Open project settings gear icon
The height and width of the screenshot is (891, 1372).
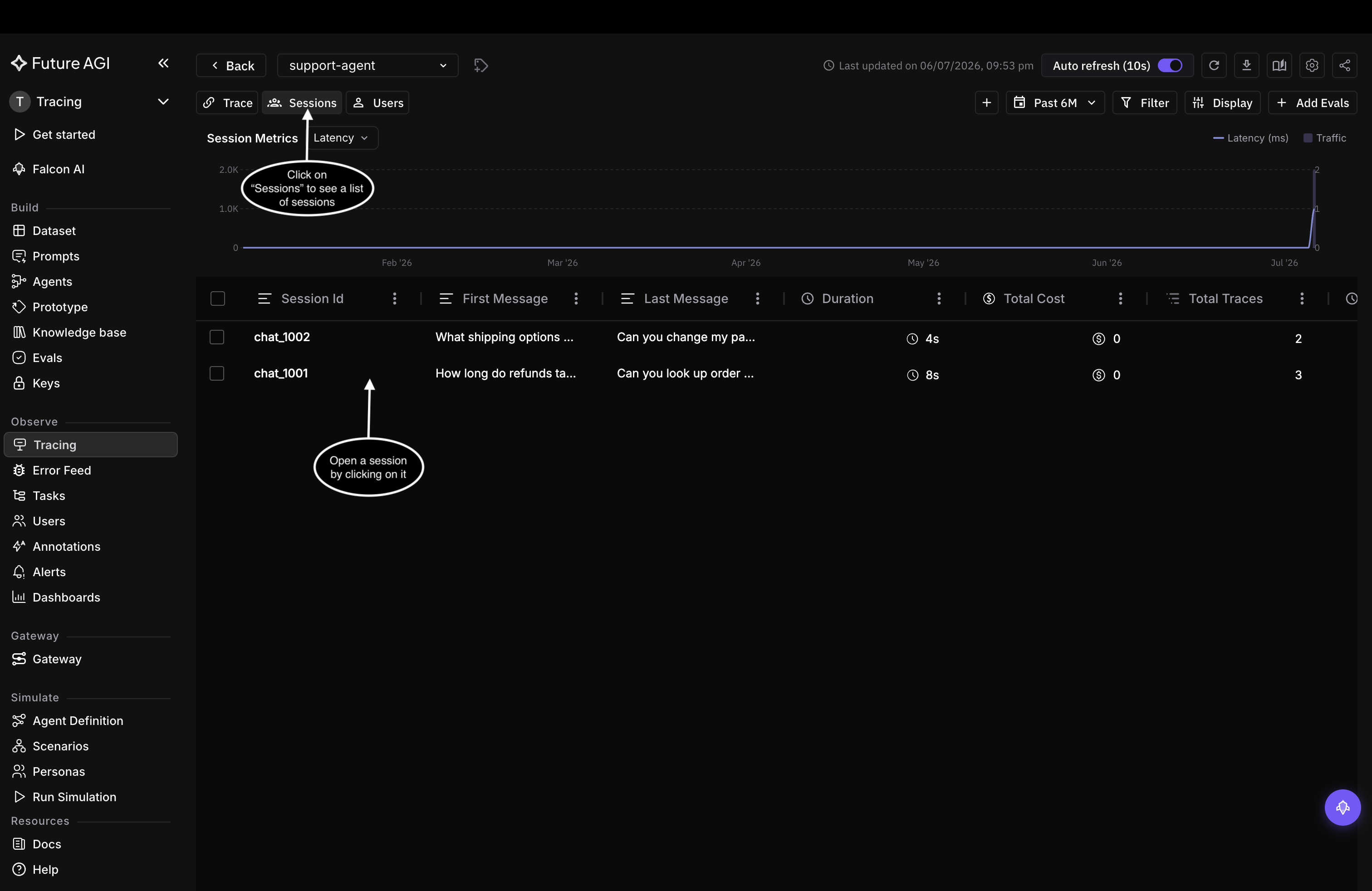[x=1312, y=65]
